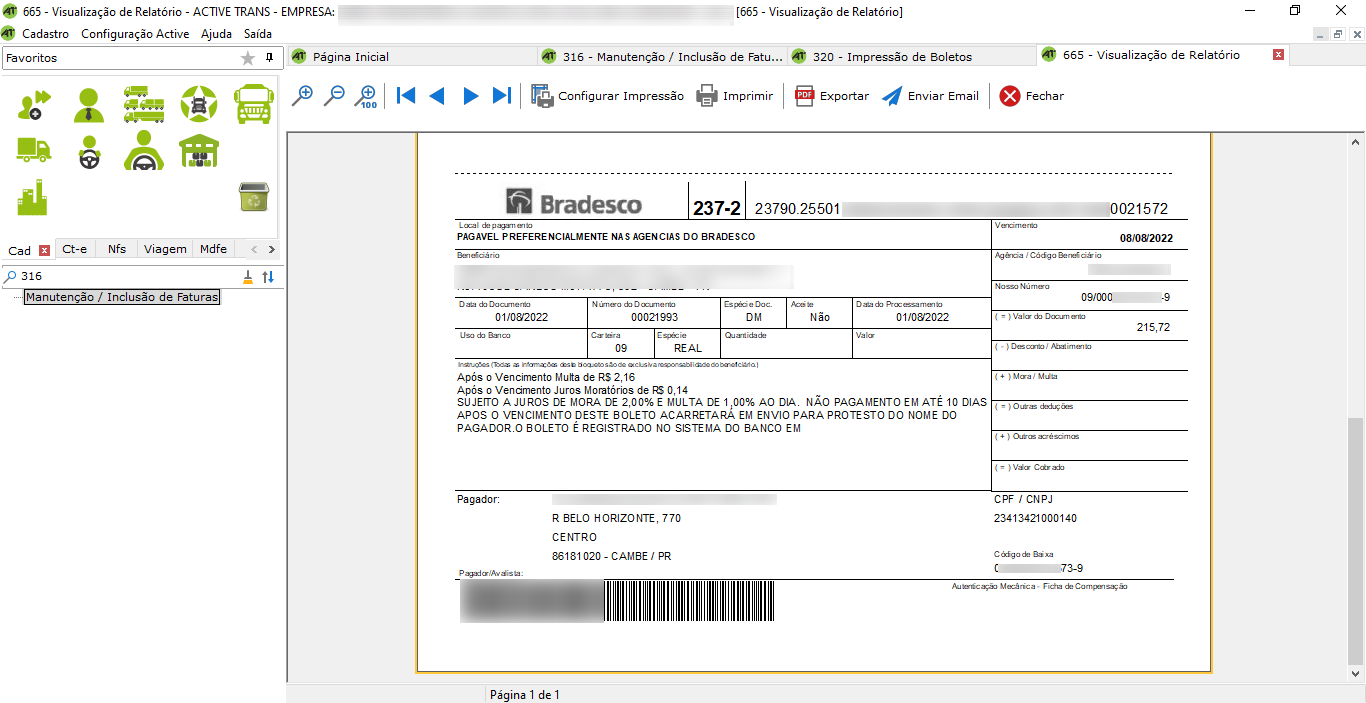Click the Página 1 de 1 status text
1366x703 pixels.
525,695
